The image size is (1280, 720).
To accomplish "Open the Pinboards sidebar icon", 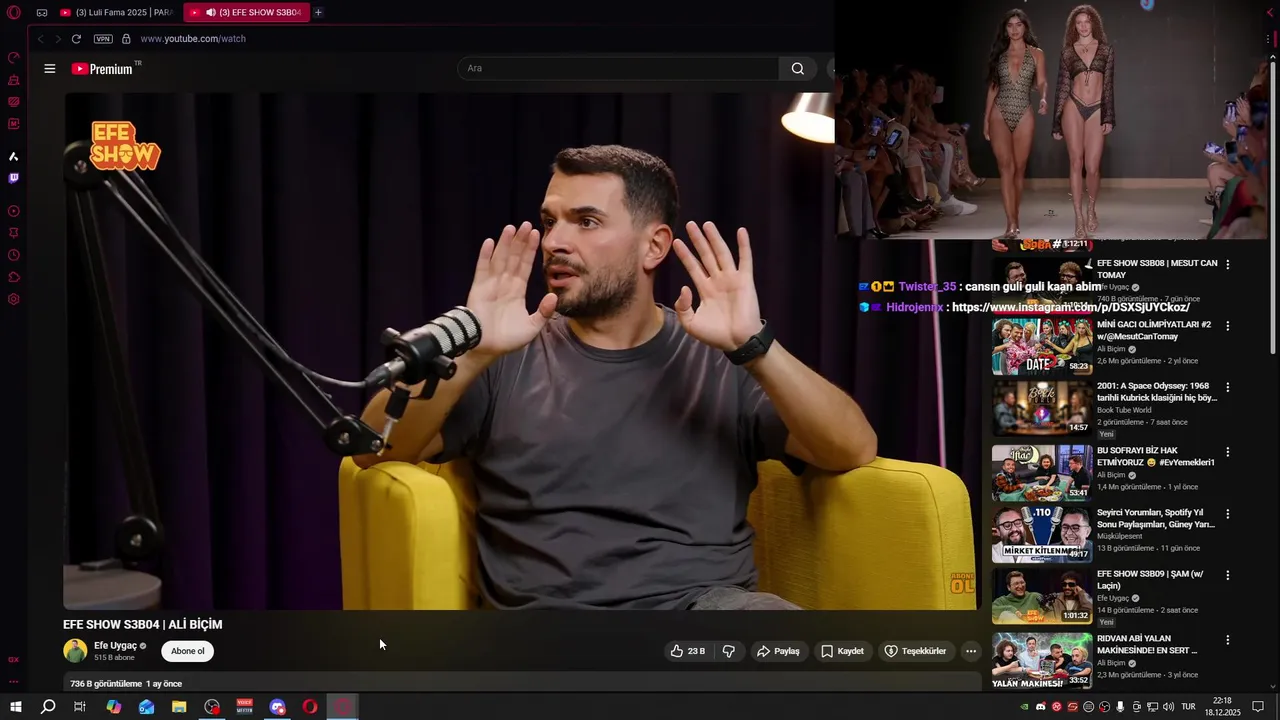I will [x=14, y=233].
